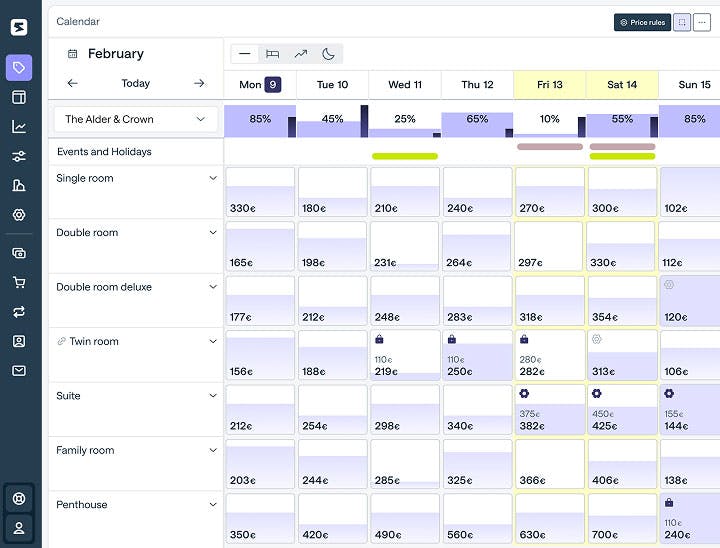Screen dimensions: 720x548
Task: Open the user account icon
Action: coord(19,528)
